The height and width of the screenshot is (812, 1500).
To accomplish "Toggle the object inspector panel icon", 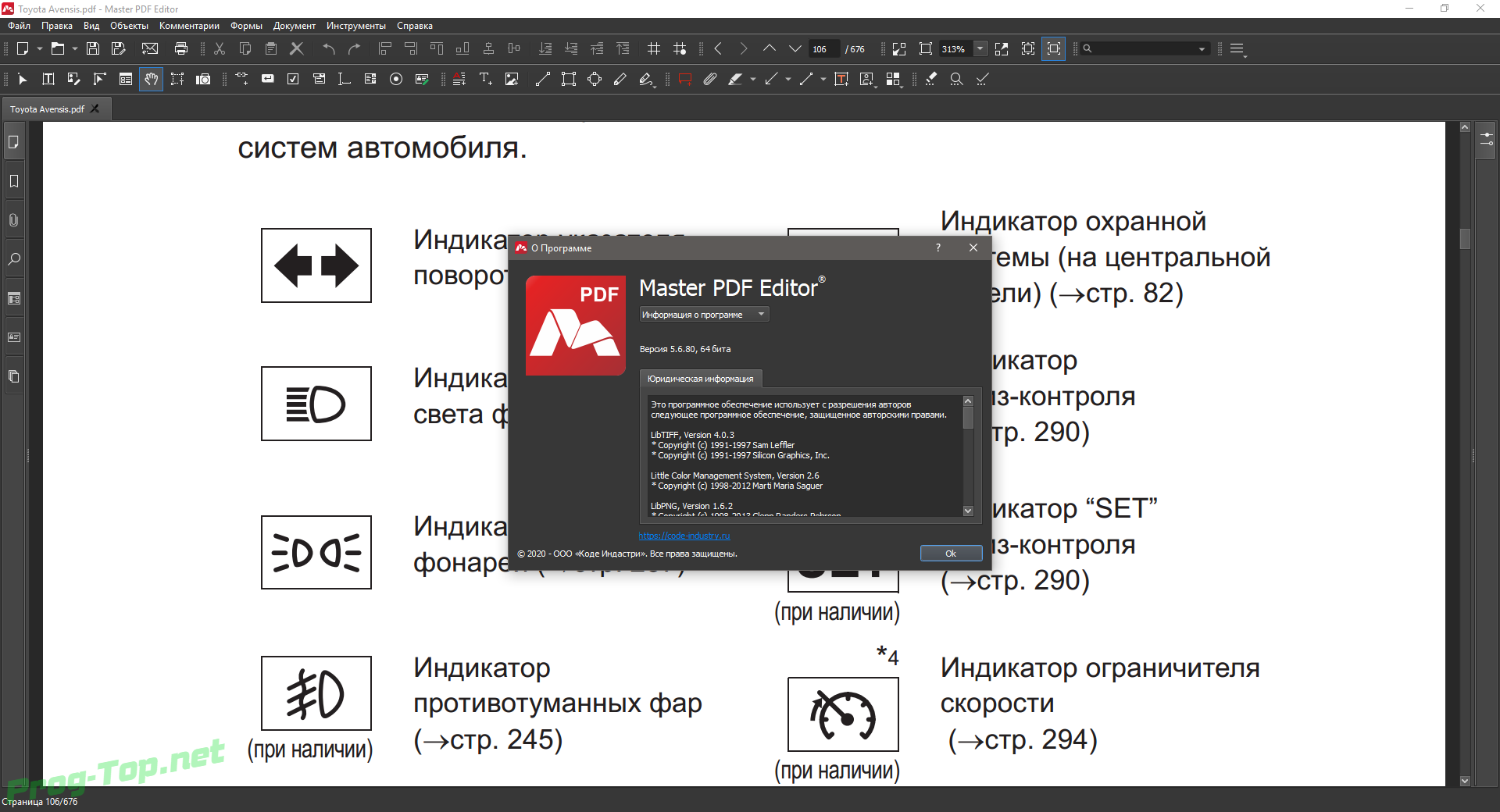I will [1486, 140].
